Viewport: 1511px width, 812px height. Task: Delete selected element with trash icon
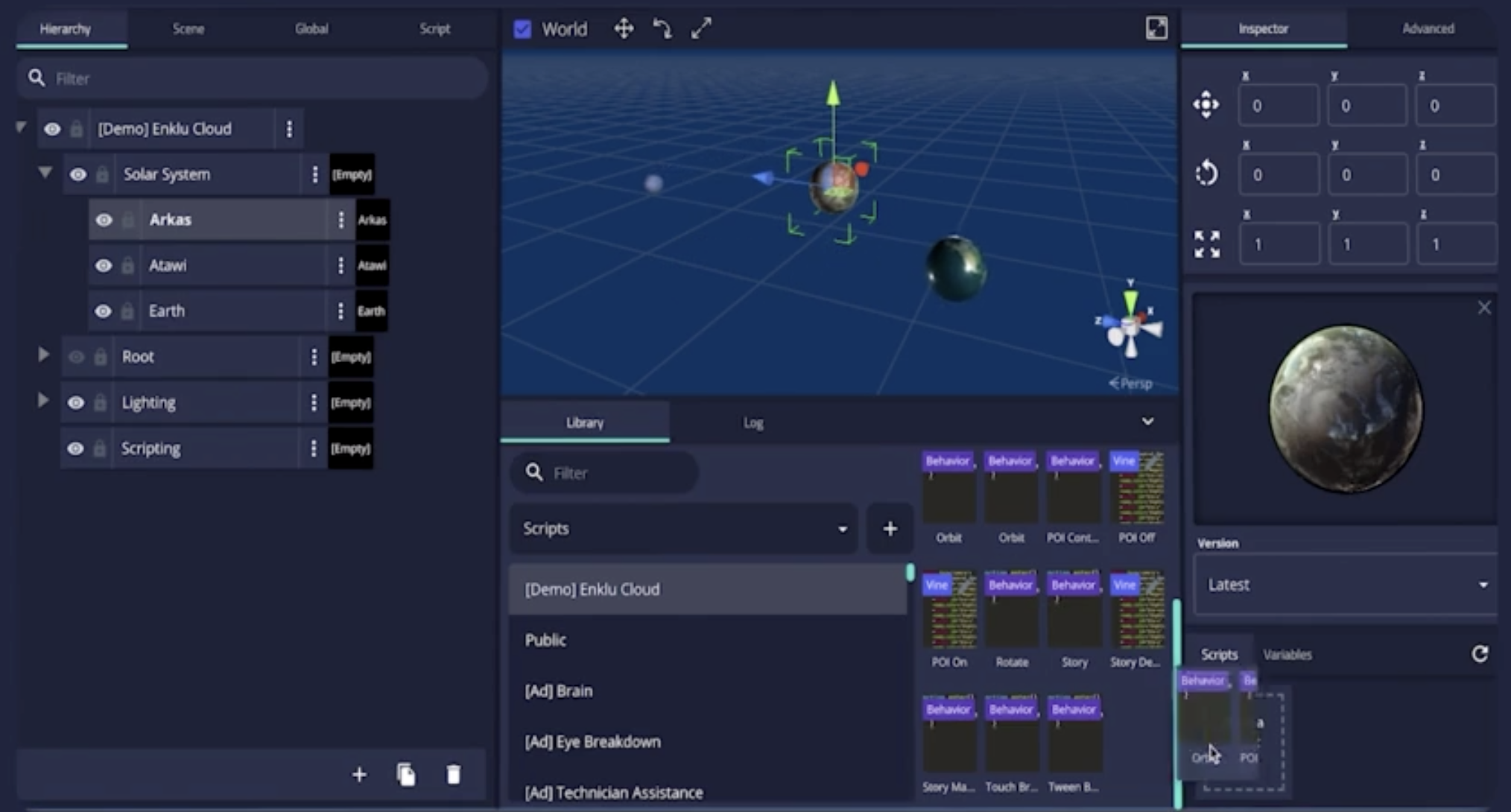453,775
